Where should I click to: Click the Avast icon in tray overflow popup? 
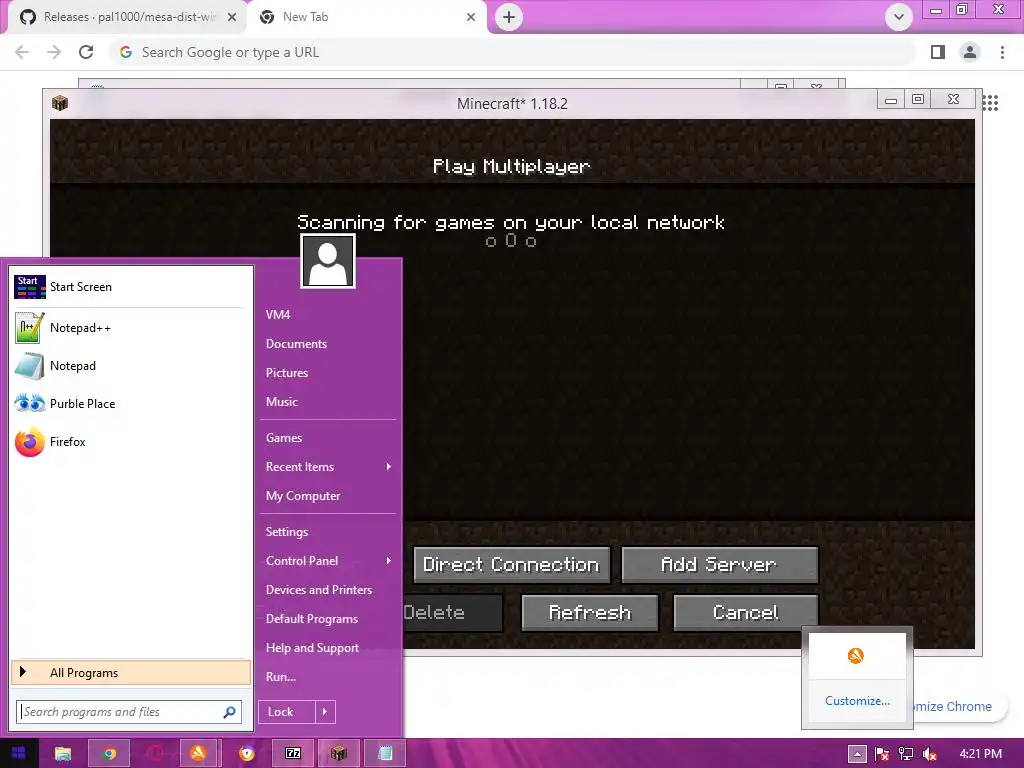click(x=856, y=656)
